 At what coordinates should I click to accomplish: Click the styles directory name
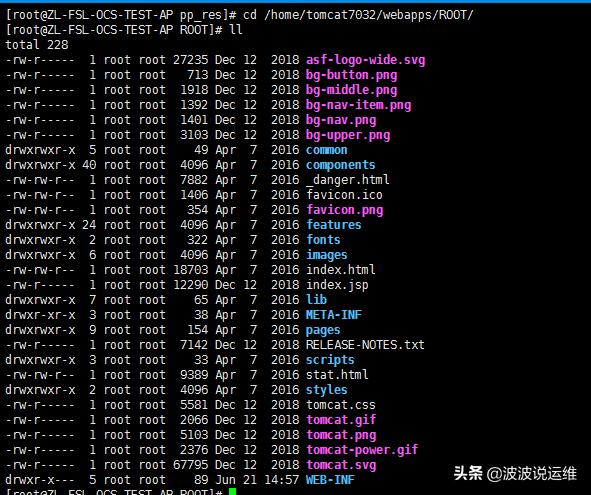[326, 390]
